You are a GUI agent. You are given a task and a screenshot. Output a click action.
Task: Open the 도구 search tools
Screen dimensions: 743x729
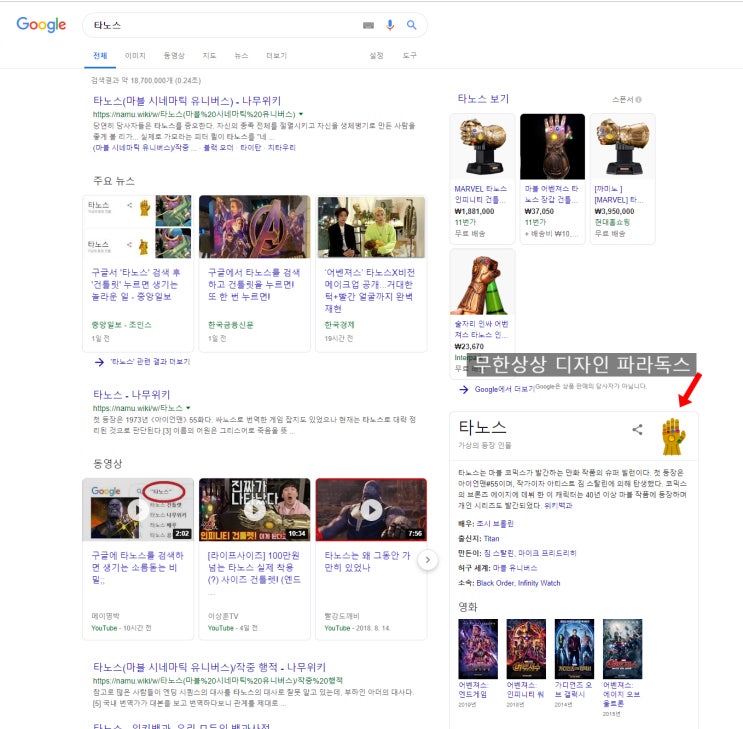(x=409, y=55)
